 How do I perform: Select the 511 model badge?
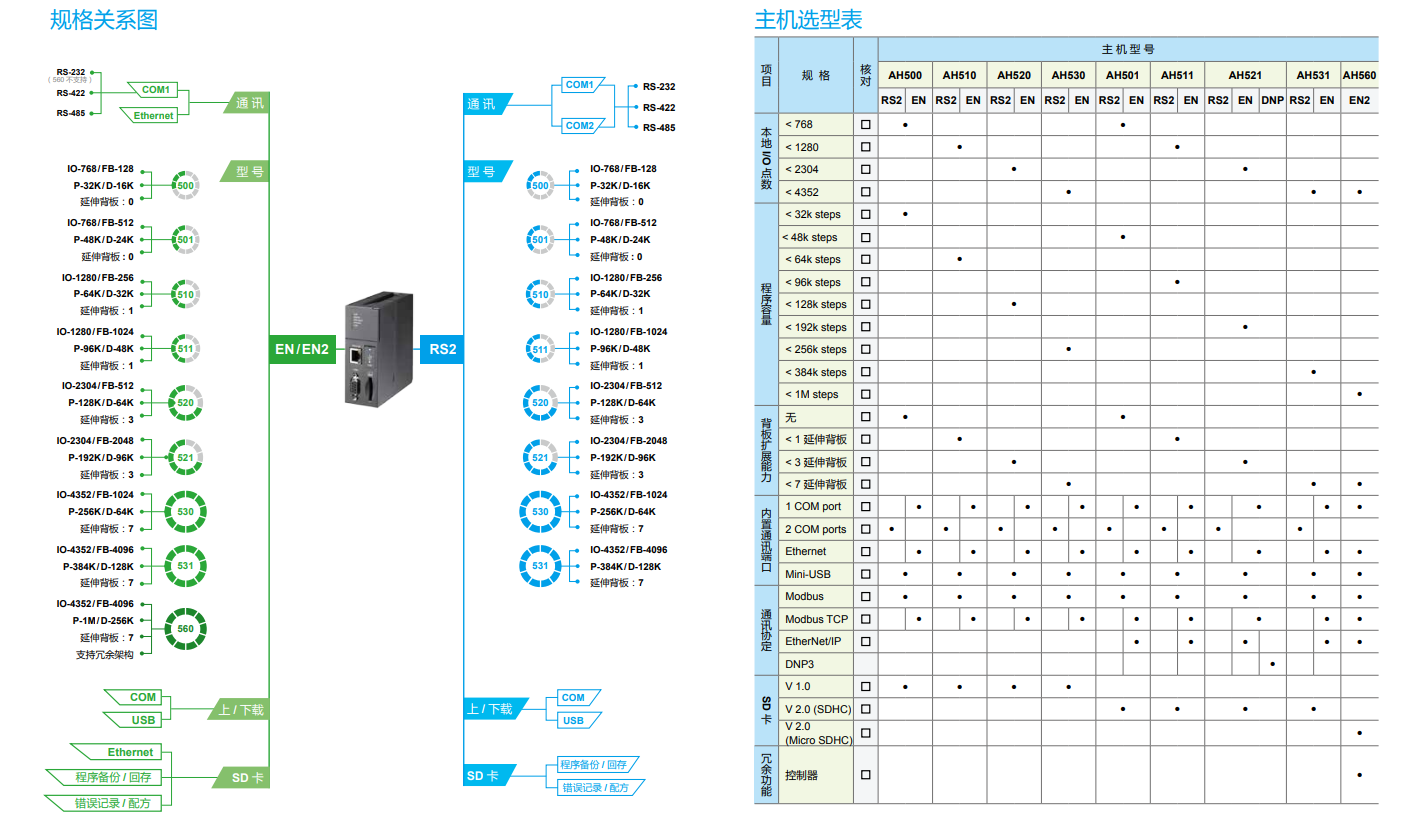click(185, 347)
